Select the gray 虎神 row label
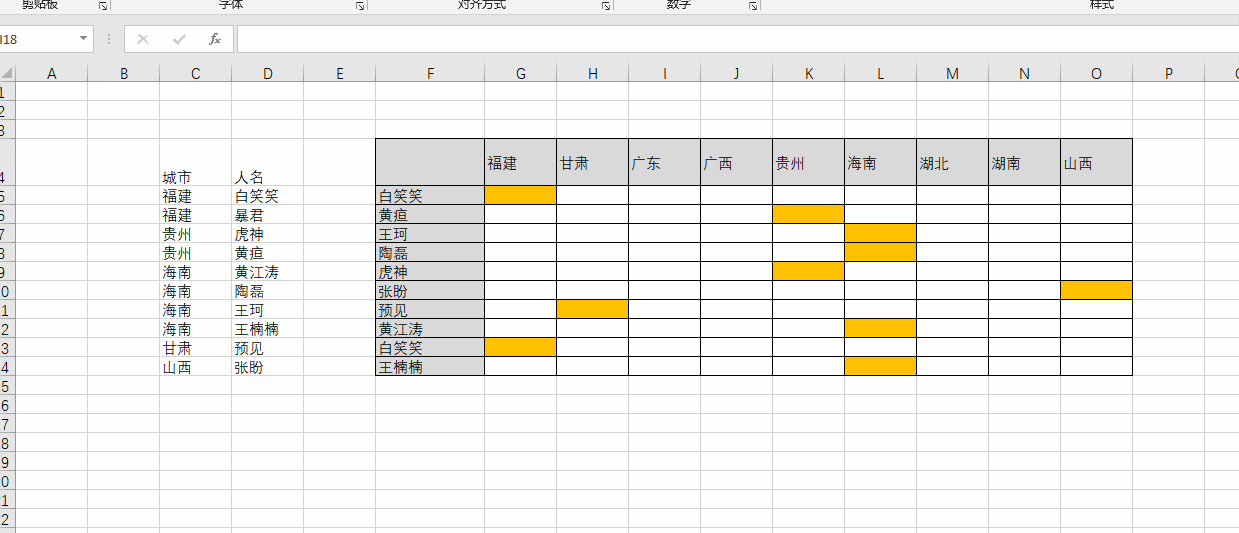 point(430,272)
